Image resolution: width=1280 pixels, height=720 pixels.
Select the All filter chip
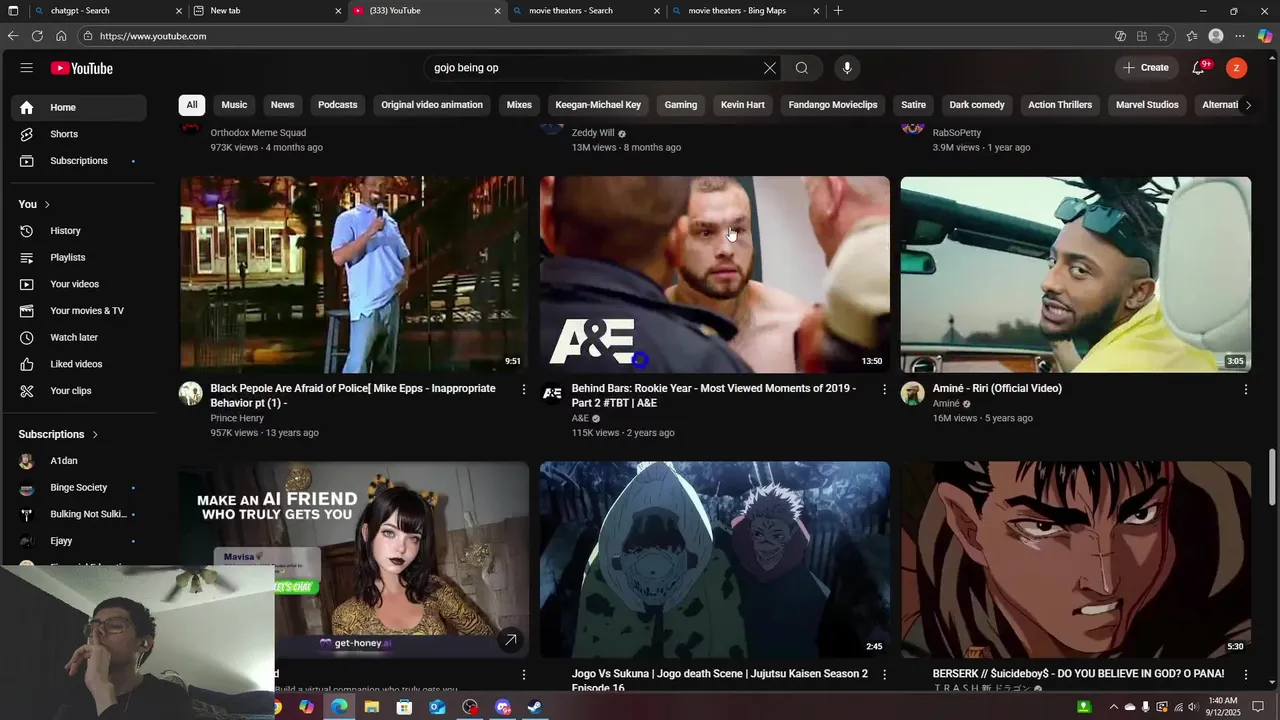[x=192, y=105]
